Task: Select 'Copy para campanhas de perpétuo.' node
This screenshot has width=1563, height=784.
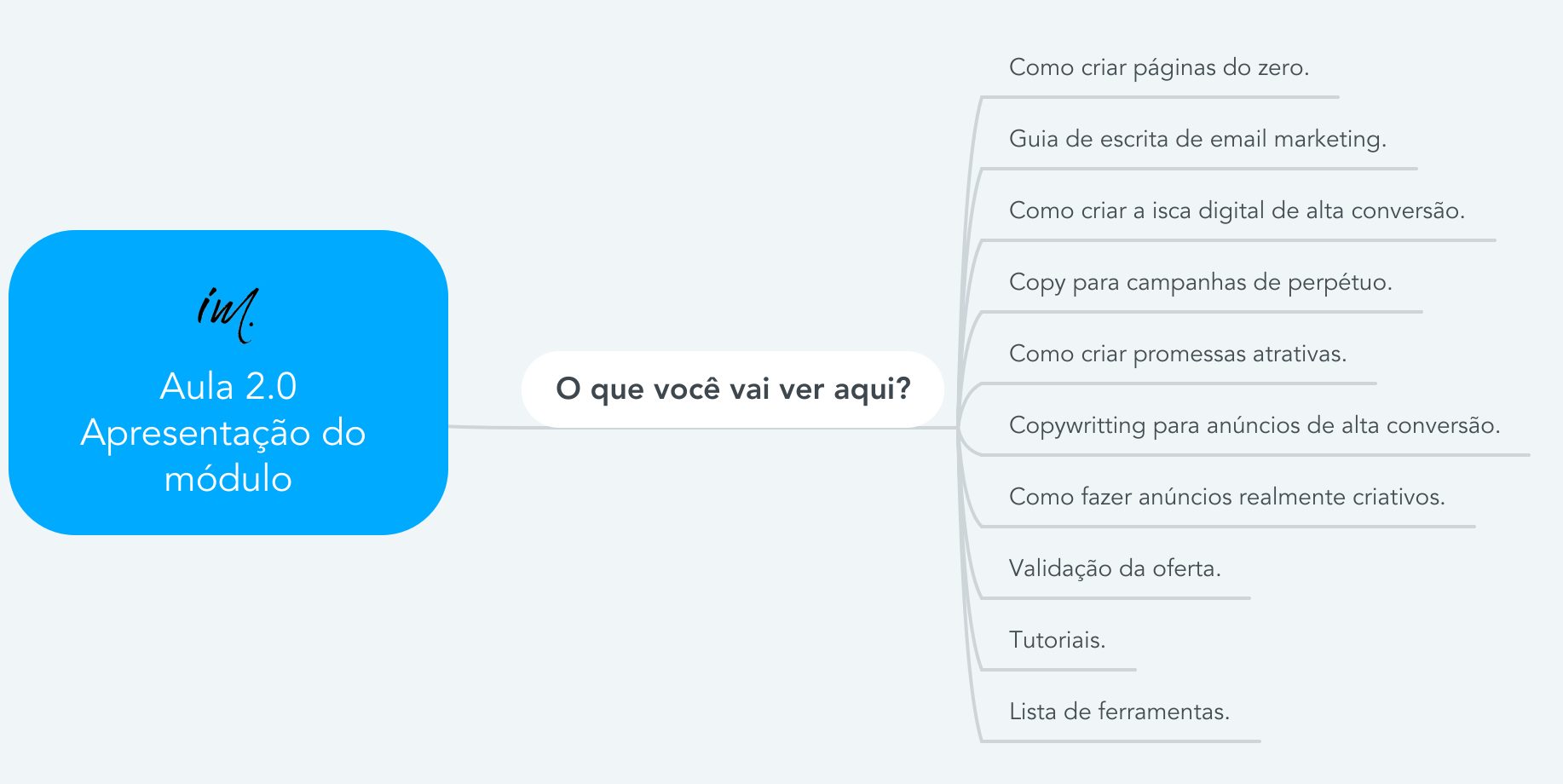Action: click(1200, 282)
